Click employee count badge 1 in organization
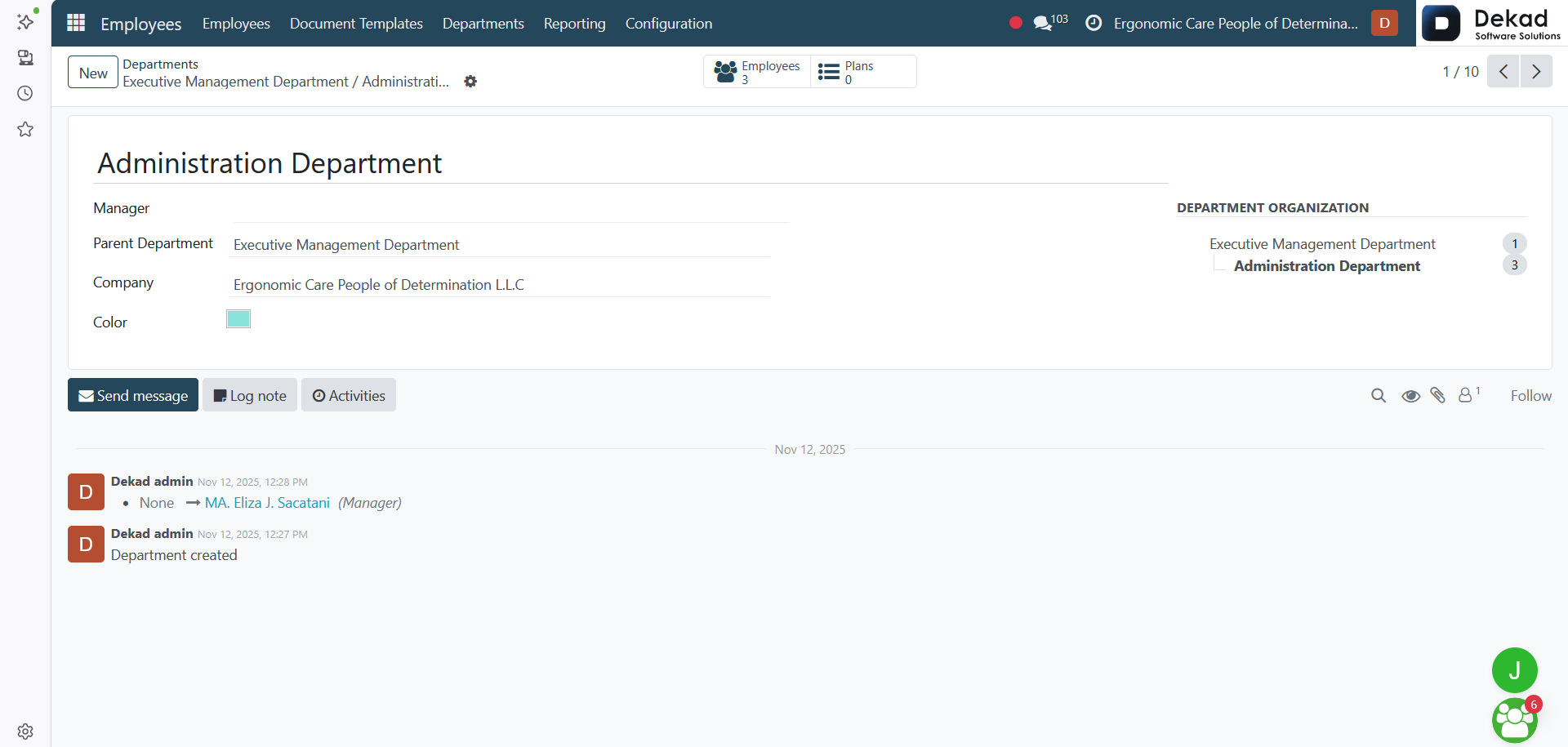This screenshot has height=747, width=1568. point(1514,243)
